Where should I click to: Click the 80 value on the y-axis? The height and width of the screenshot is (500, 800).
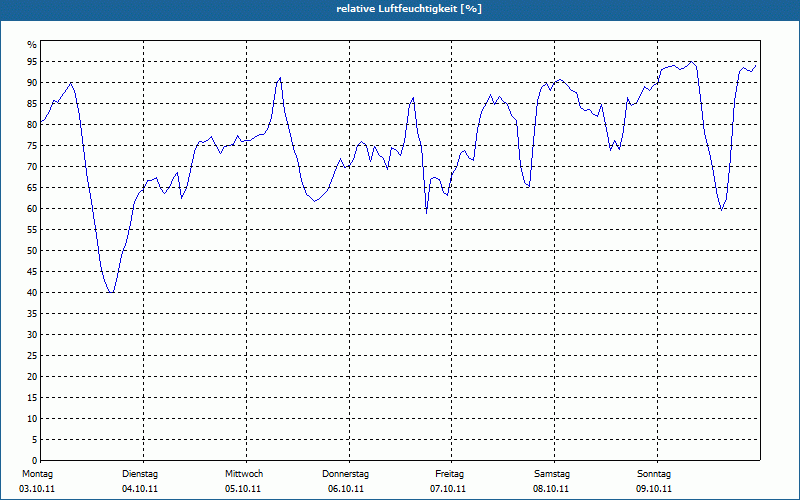[32, 124]
